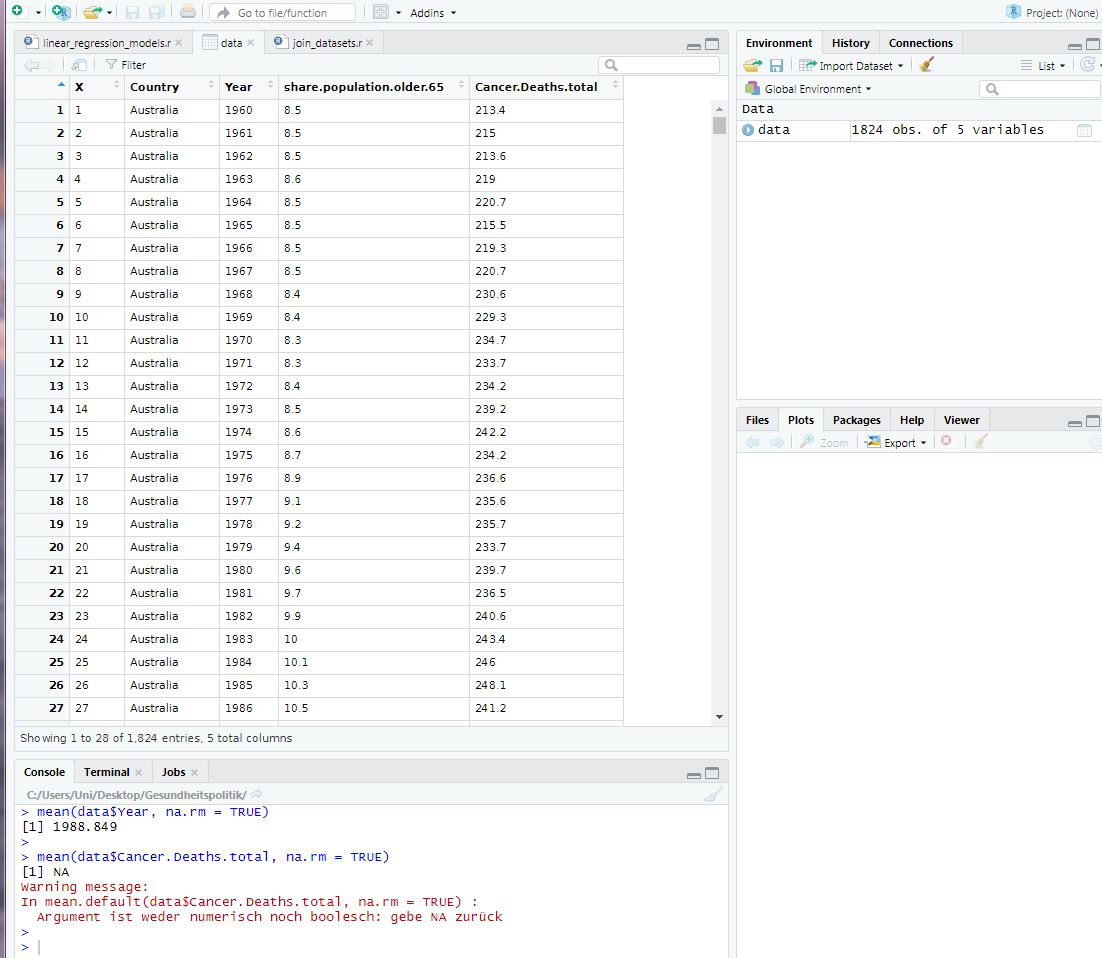
Task: Click the new file icon
Action: (17, 12)
